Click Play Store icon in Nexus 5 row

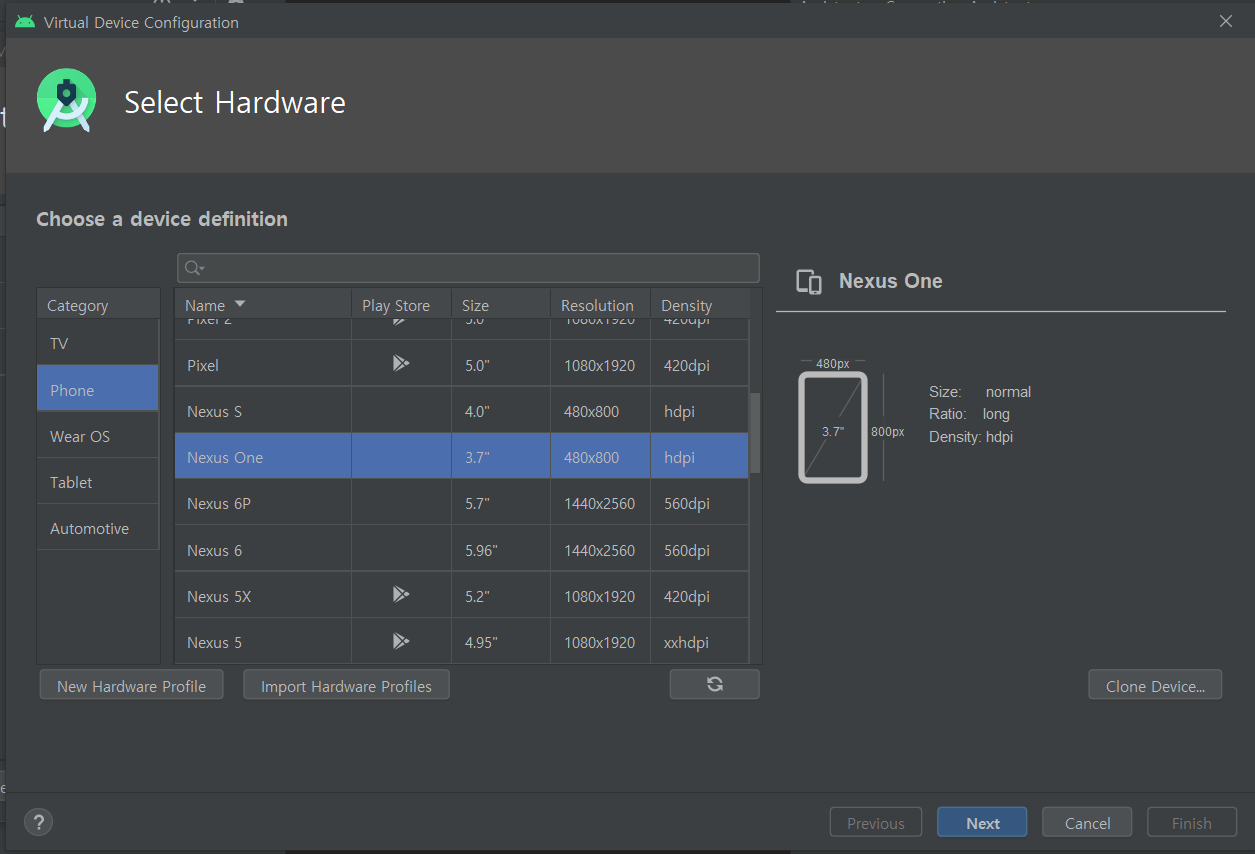400,641
